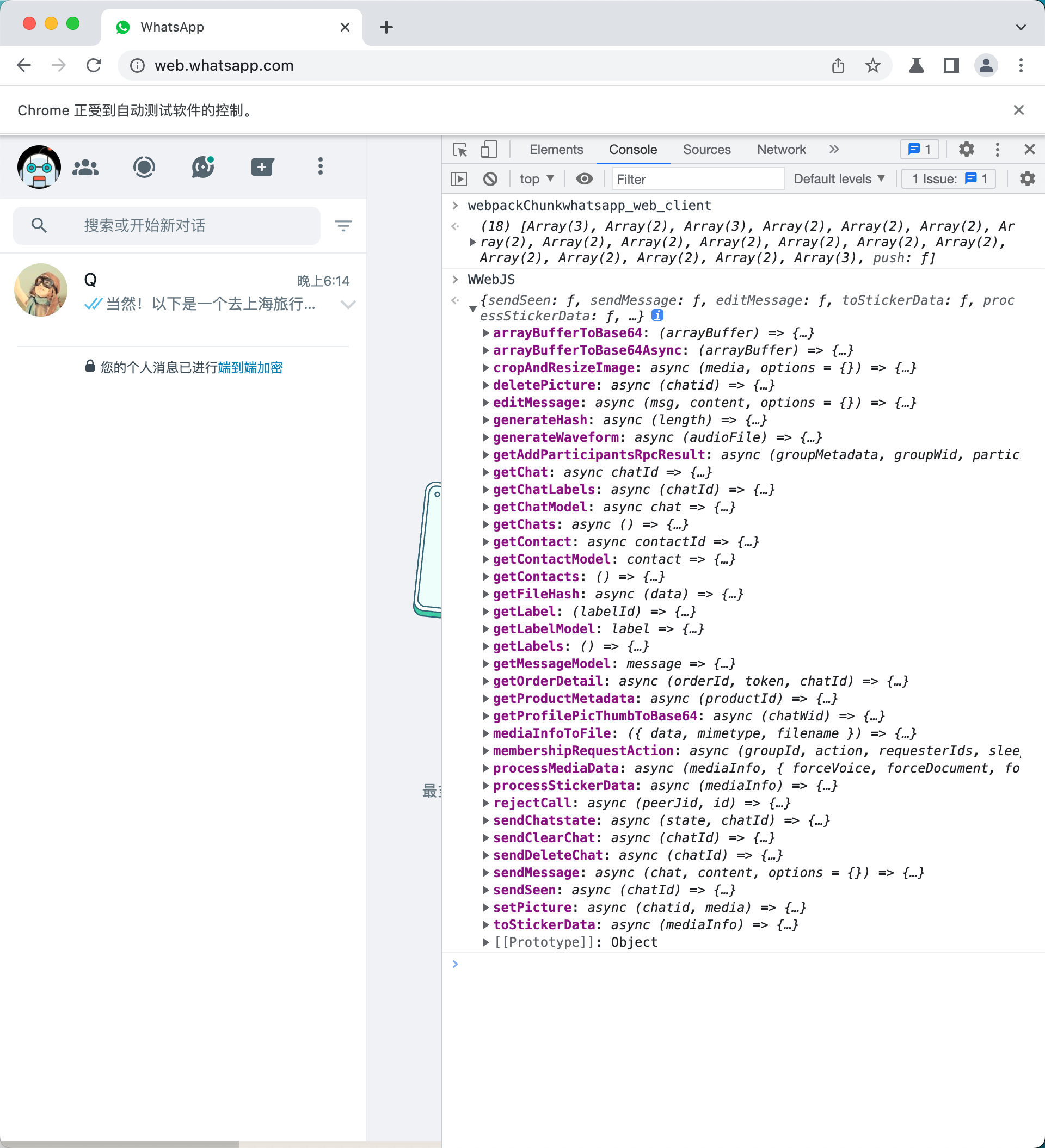Open Chrome profile avatar
This screenshot has width=1045, height=1148.
pyautogui.click(x=986, y=65)
